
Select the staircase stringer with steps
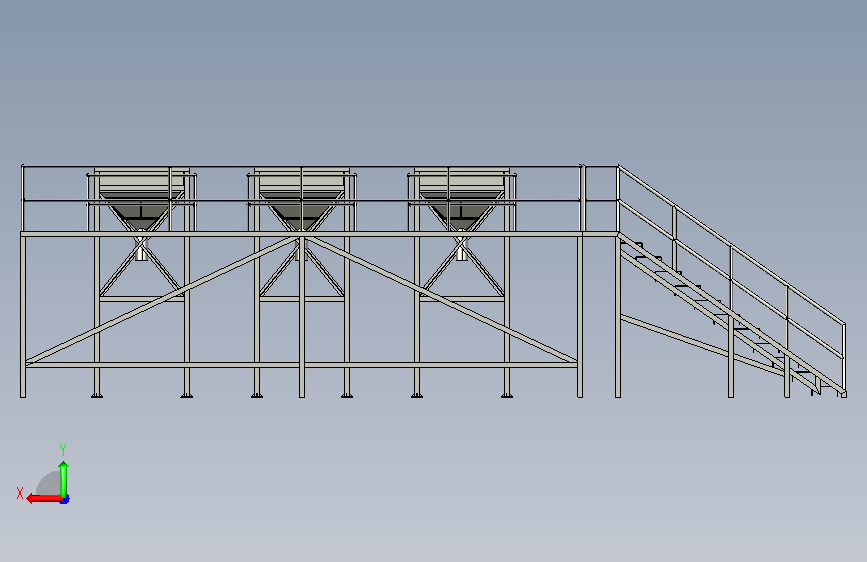coord(731,313)
